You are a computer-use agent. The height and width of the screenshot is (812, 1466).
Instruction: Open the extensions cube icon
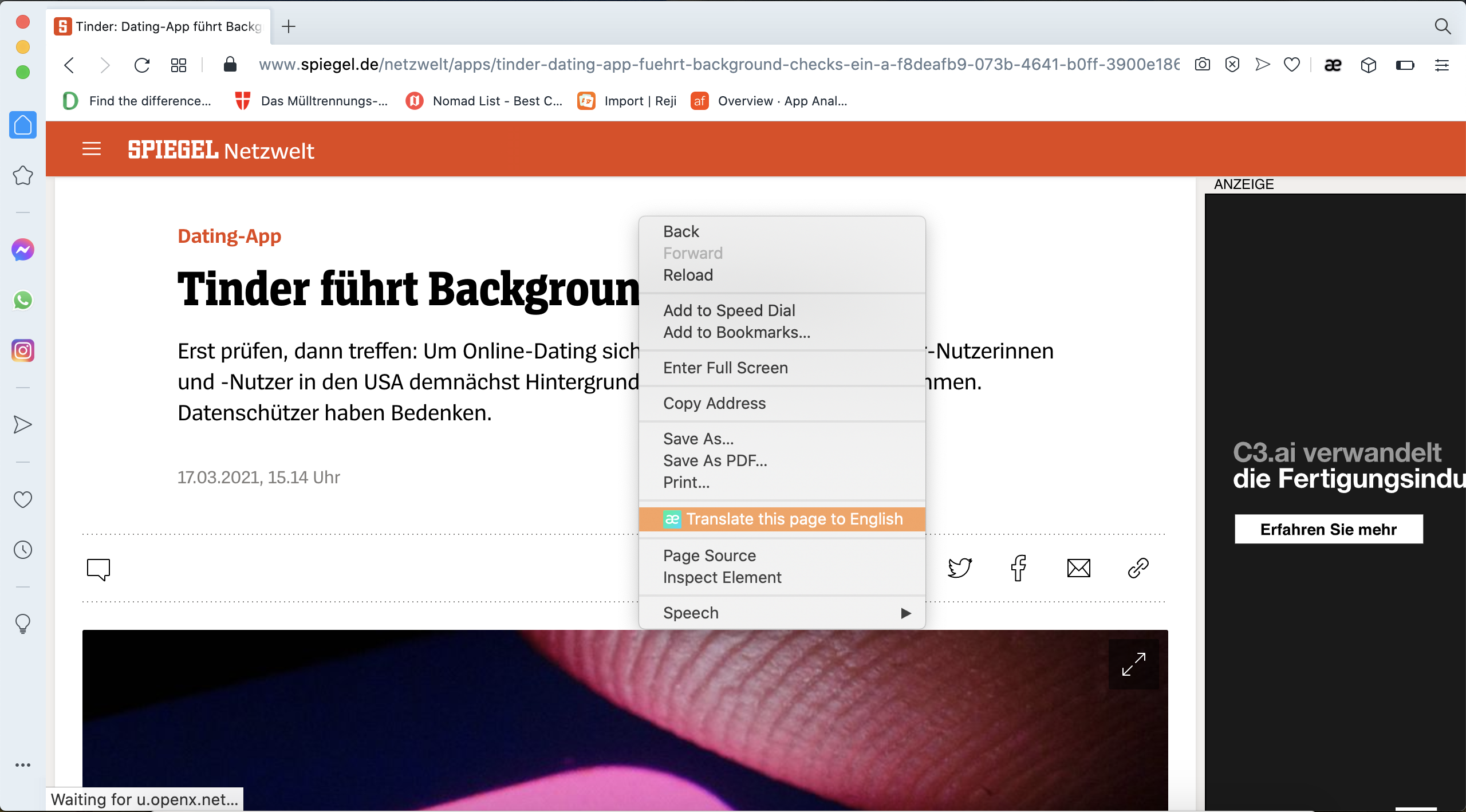(x=1369, y=65)
